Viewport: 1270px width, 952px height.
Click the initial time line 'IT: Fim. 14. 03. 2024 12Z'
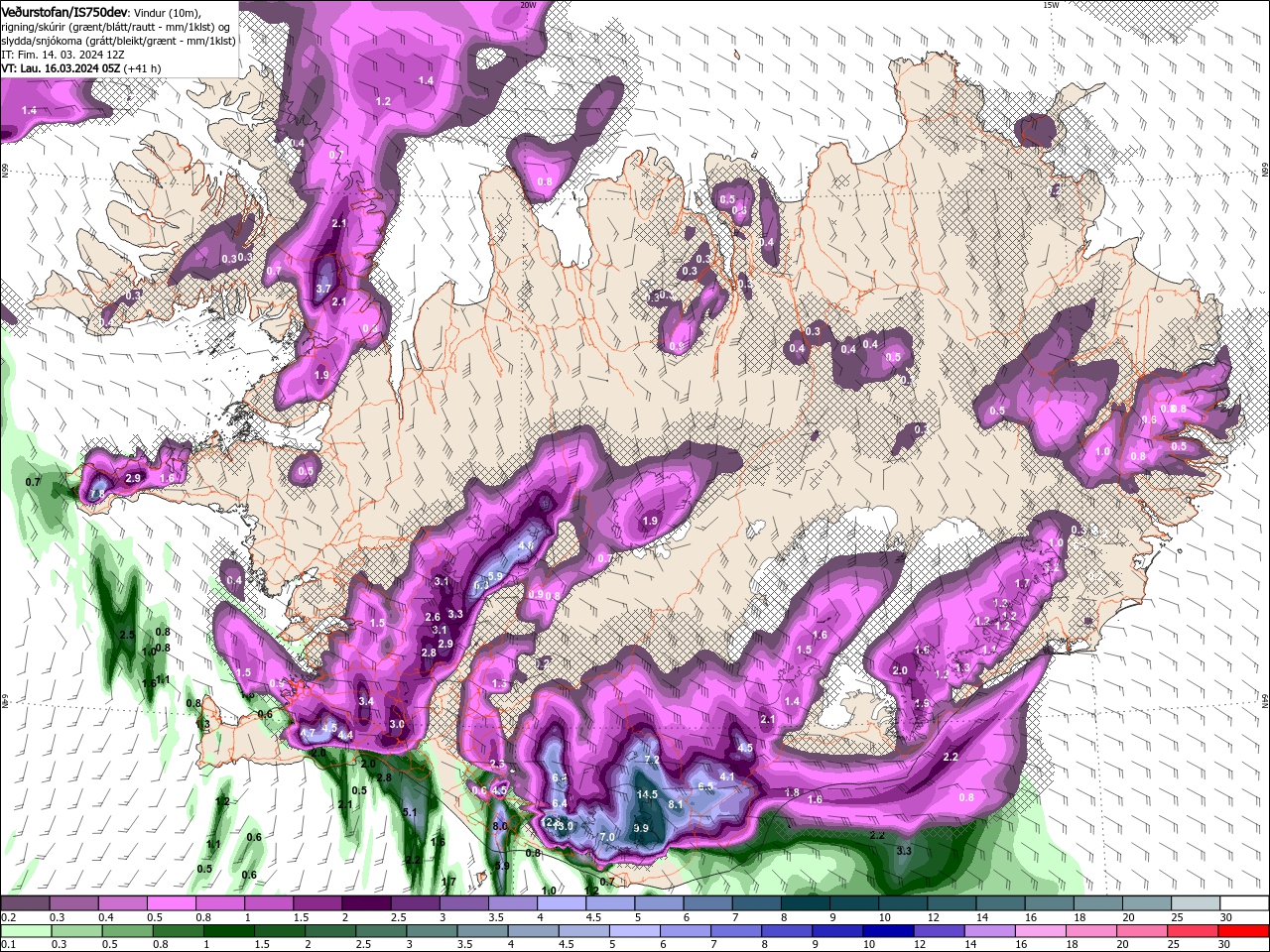[x=63, y=55]
